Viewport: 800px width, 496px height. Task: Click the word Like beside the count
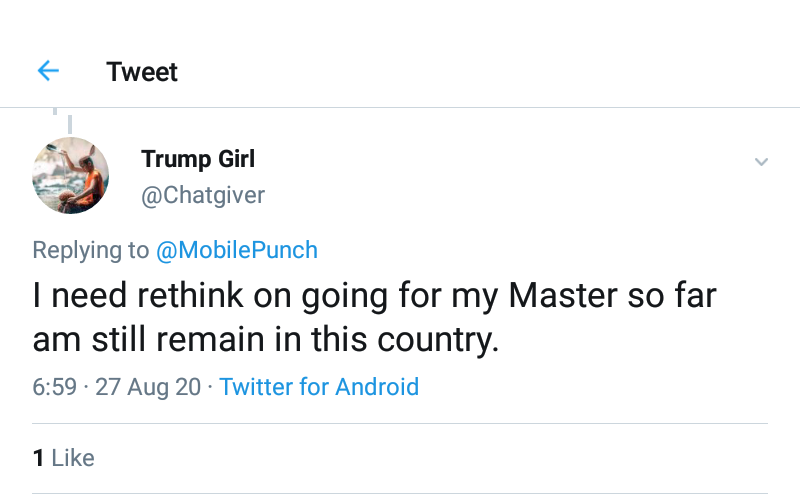pyautogui.click(x=73, y=458)
